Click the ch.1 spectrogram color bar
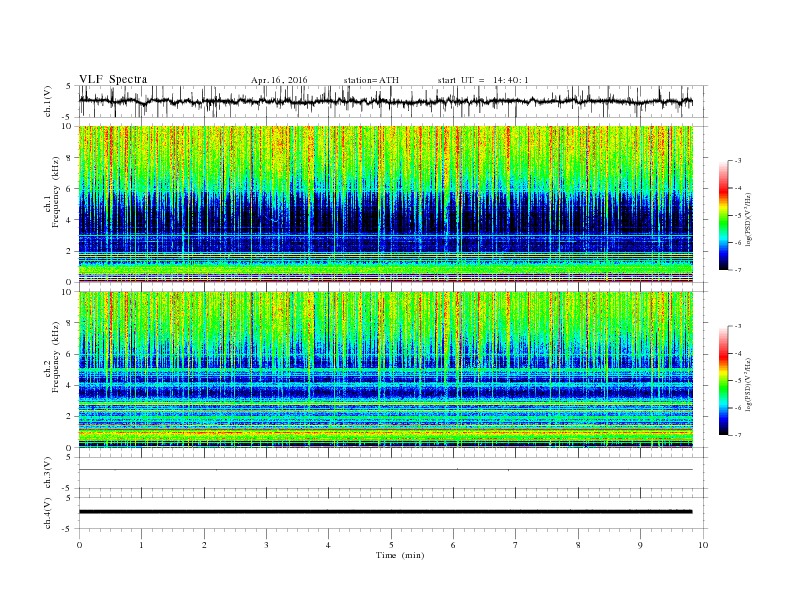Viewport: 792px width, 612px height. pos(723,215)
